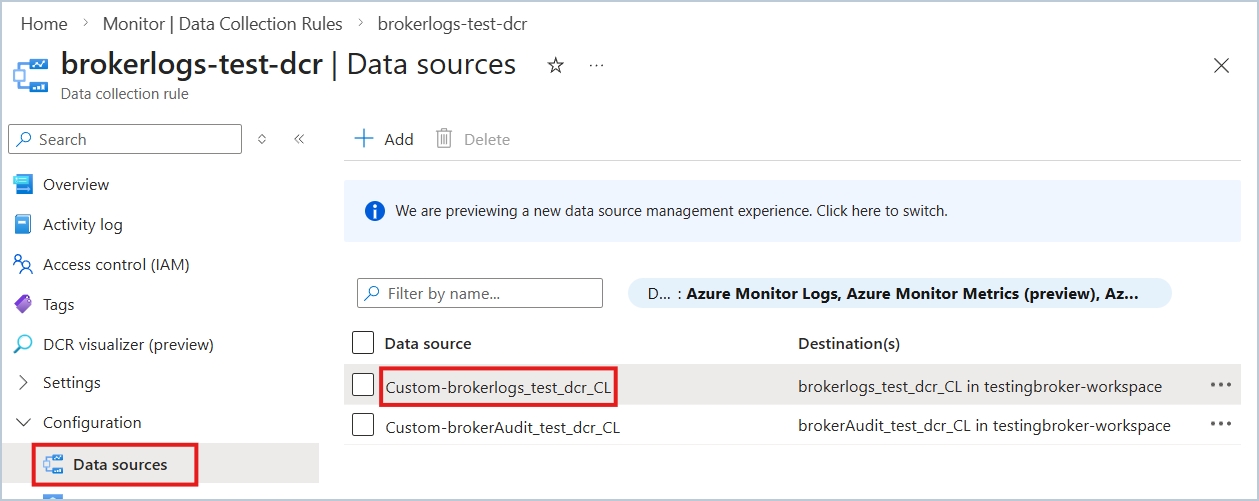Collapse the sidebar menu with double chevron
The width and height of the screenshot is (1259, 501).
[x=299, y=139]
